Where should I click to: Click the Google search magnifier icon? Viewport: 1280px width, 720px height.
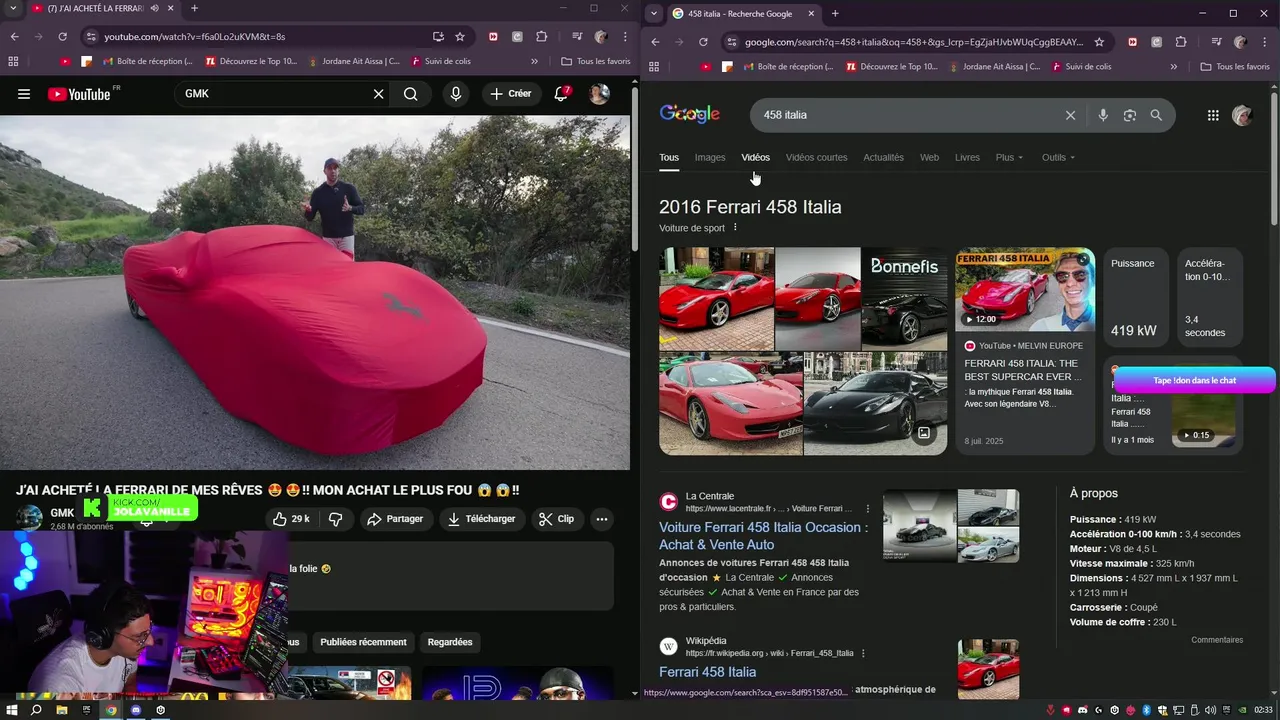pos(1156,115)
